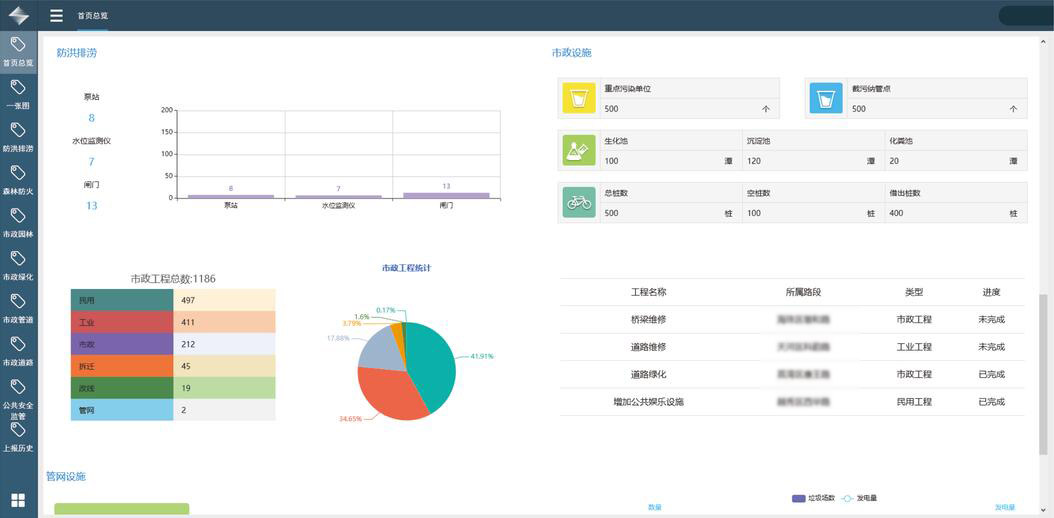
Task: Go to 市政园林 in the sidebar
Action: pyautogui.click(x=18, y=222)
